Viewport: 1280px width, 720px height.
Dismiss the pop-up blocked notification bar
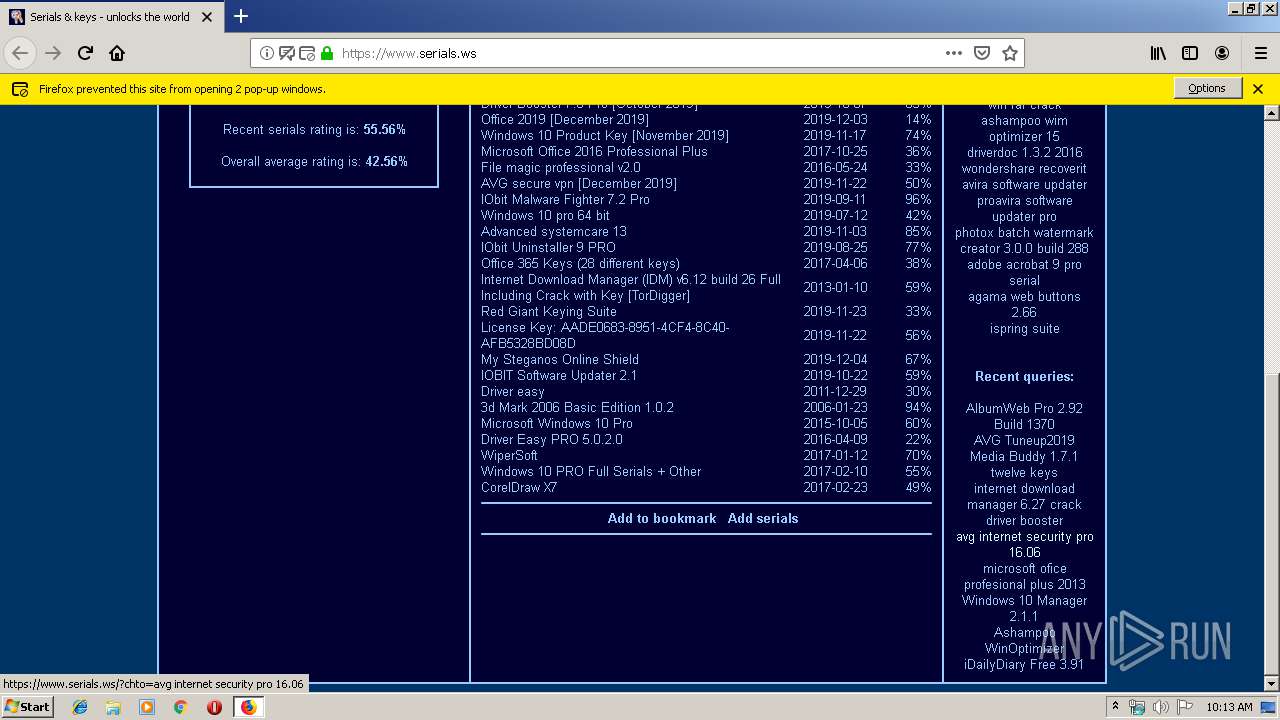tap(1258, 88)
